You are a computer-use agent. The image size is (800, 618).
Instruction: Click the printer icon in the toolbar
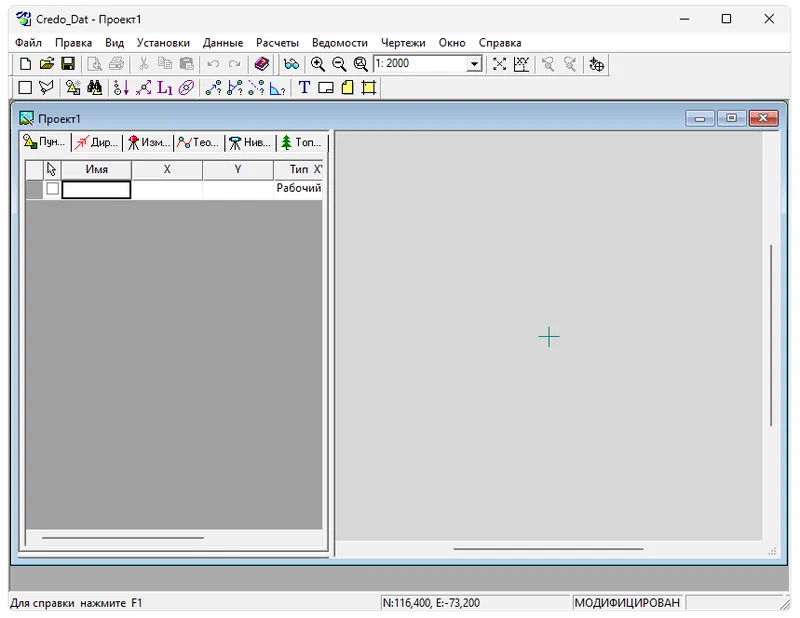click(x=116, y=64)
